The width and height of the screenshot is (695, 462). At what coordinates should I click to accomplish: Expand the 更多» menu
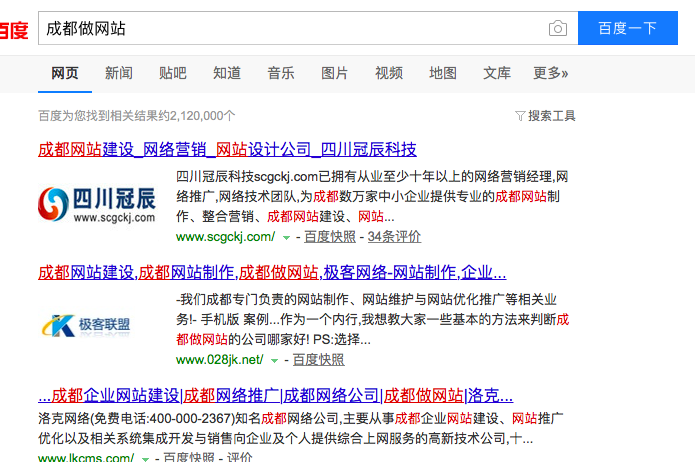[x=551, y=73]
